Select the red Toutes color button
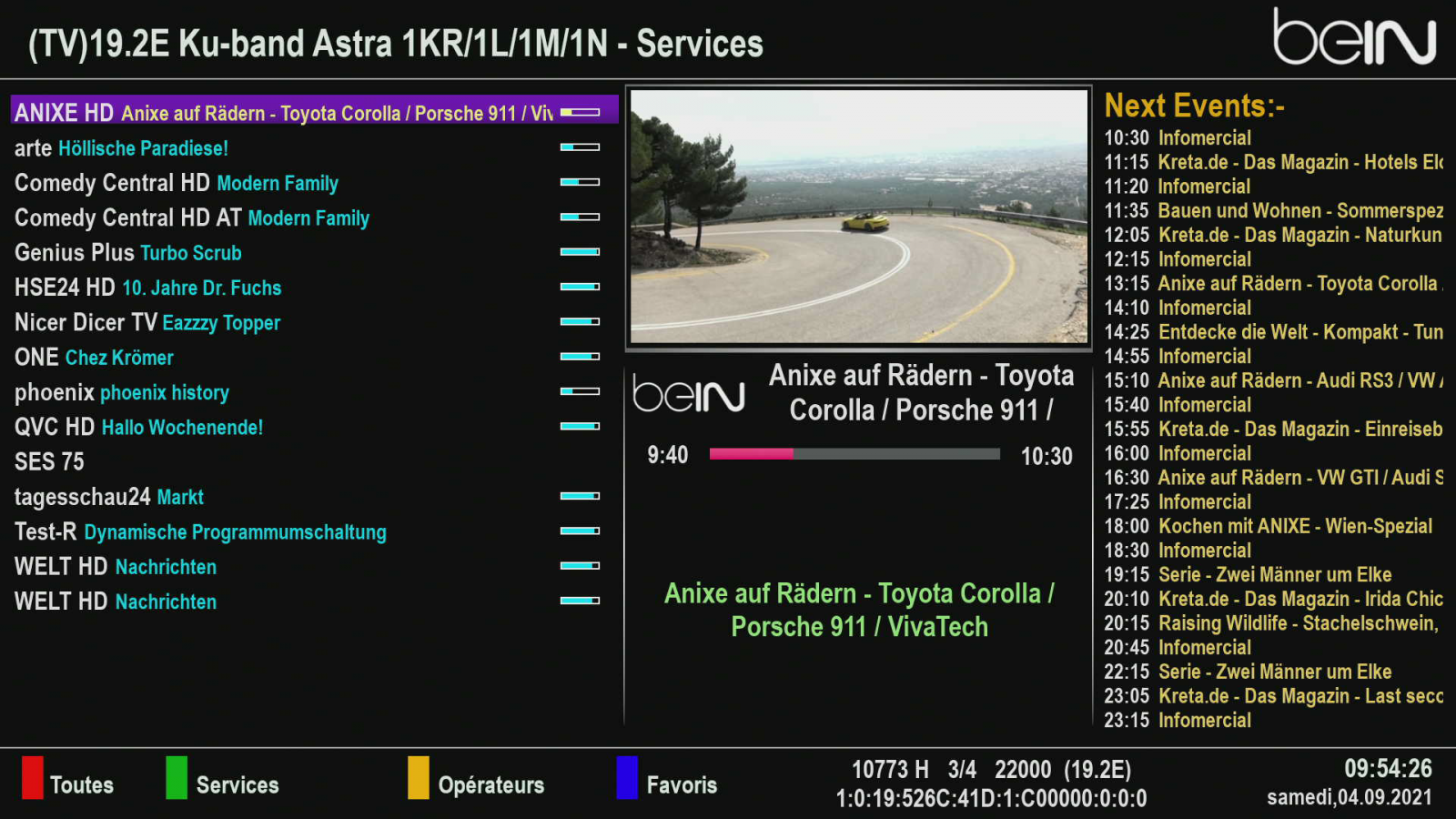The height and width of the screenshot is (819, 1456). click(x=33, y=778)
